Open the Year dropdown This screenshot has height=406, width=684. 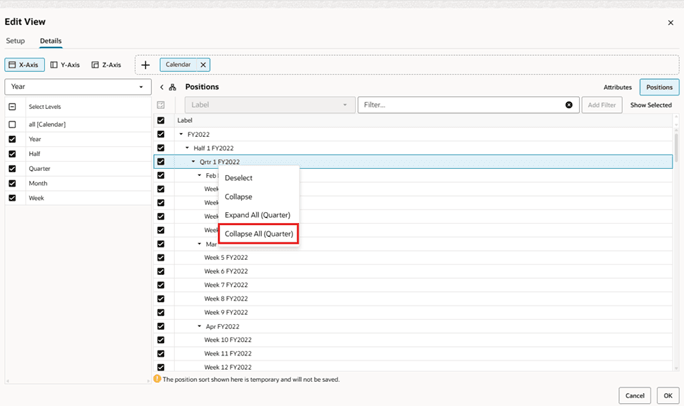click(x=78, y=87)
